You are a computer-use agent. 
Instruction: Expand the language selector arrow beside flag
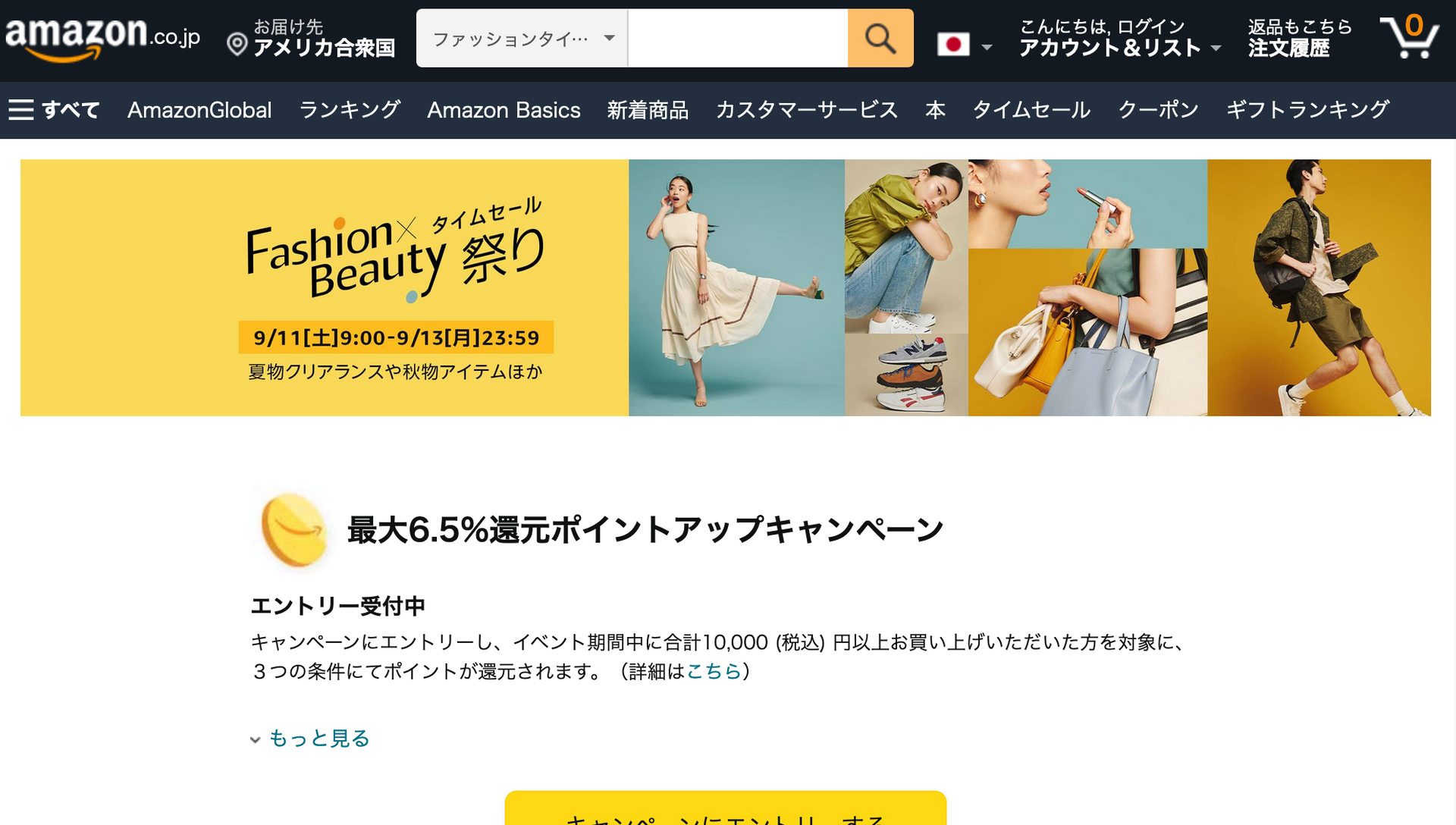[987, 48]
